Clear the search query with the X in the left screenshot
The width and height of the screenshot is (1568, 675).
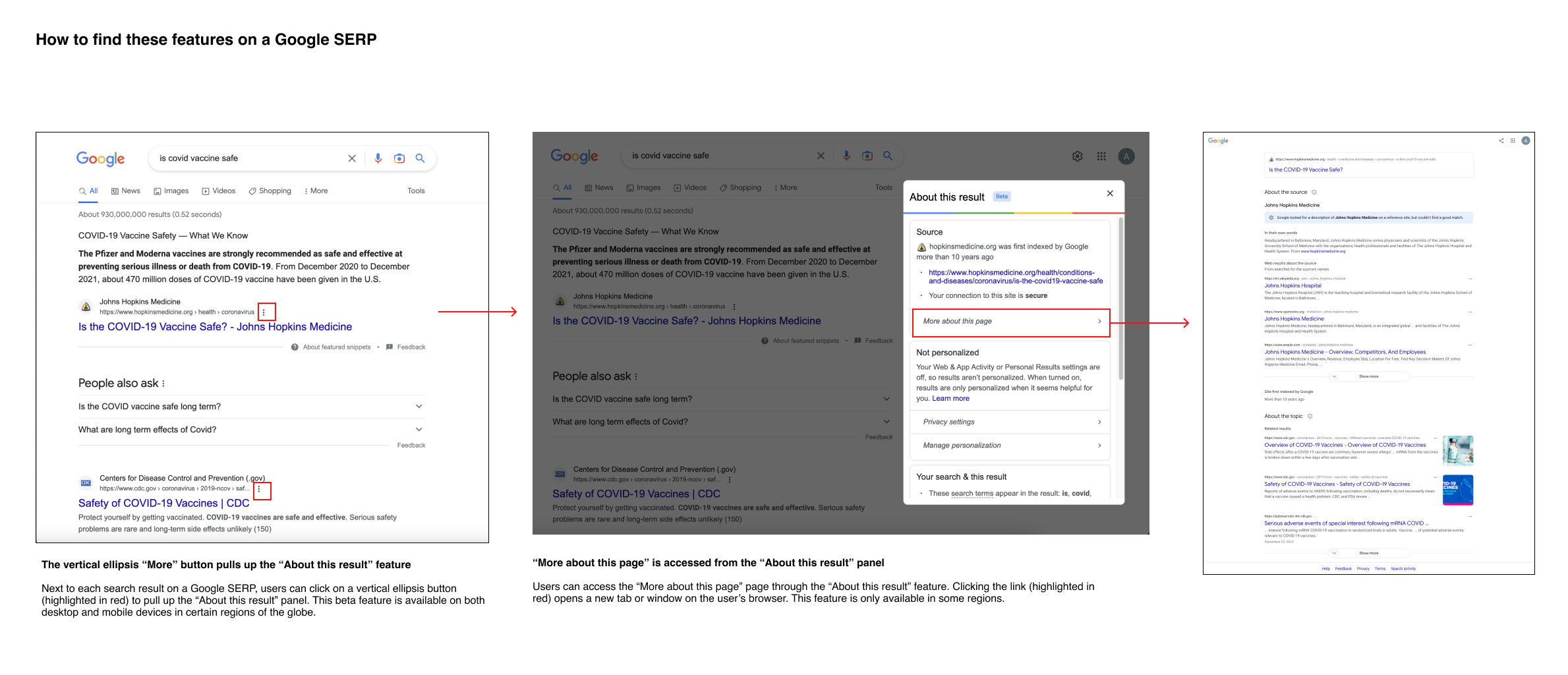coord(352,158)
